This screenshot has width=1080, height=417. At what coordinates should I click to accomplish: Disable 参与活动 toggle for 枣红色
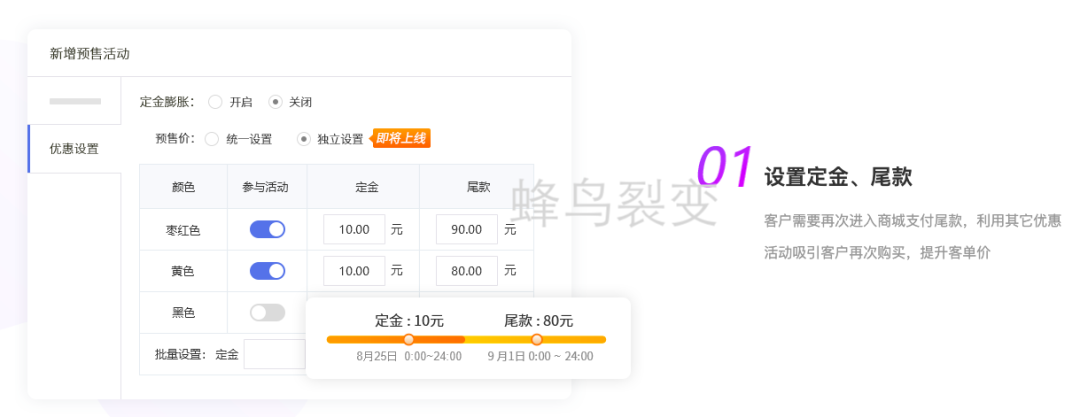point(267,229)
